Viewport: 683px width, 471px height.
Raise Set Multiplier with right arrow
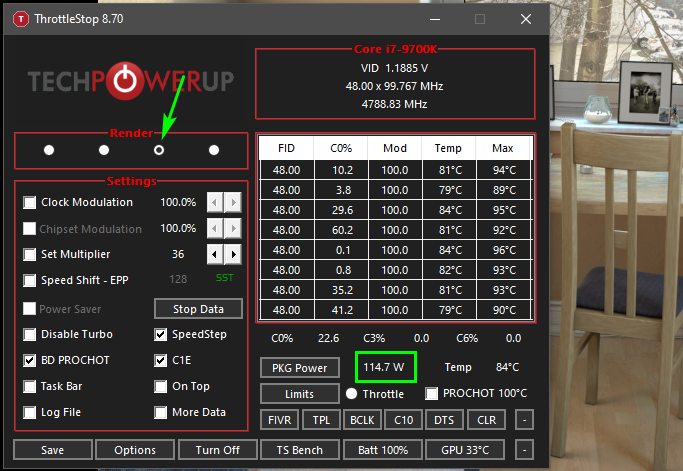pyautogui.click(x=233, y=254)
